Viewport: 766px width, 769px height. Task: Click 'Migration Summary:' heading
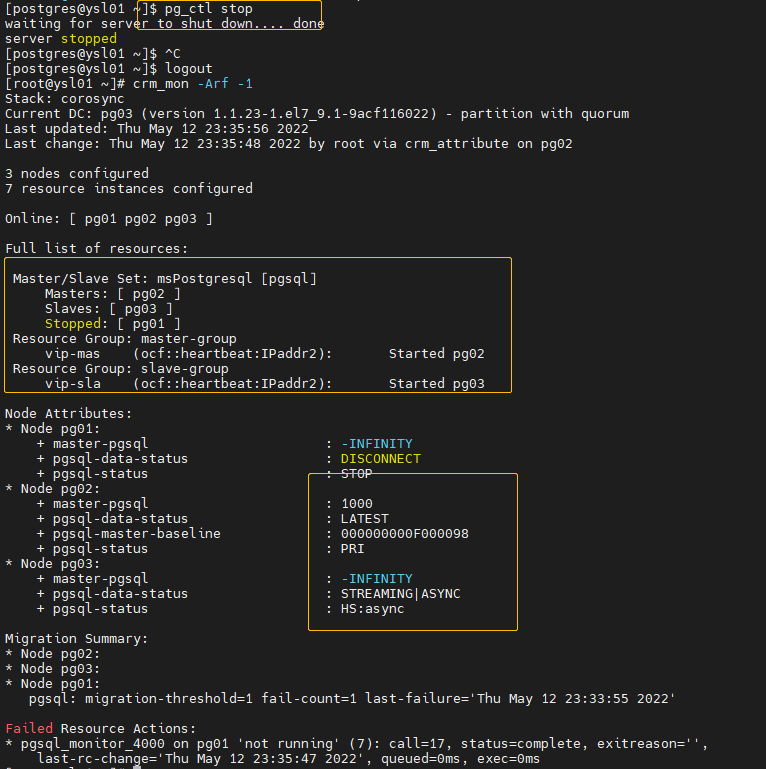pos(77,639)
